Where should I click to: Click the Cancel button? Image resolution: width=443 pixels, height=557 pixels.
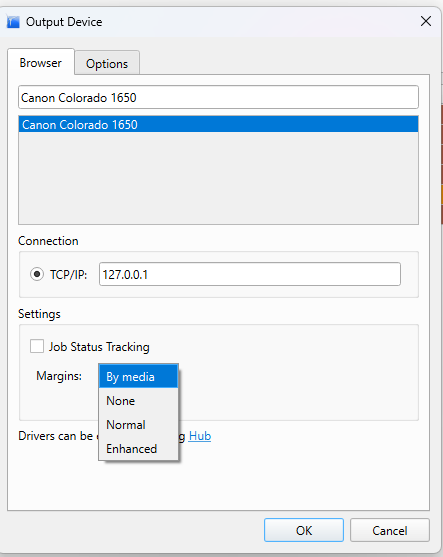[x=390, y=530]
